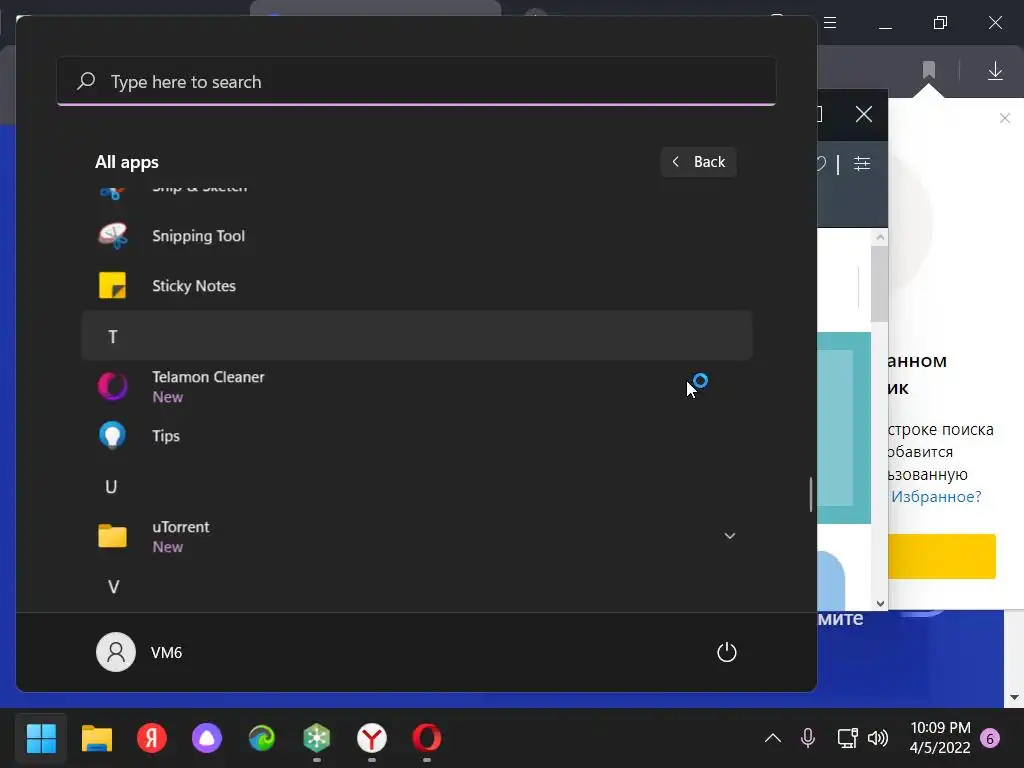
Task: Expand the uTorrent folder chevron
Action: pos(729,536)
